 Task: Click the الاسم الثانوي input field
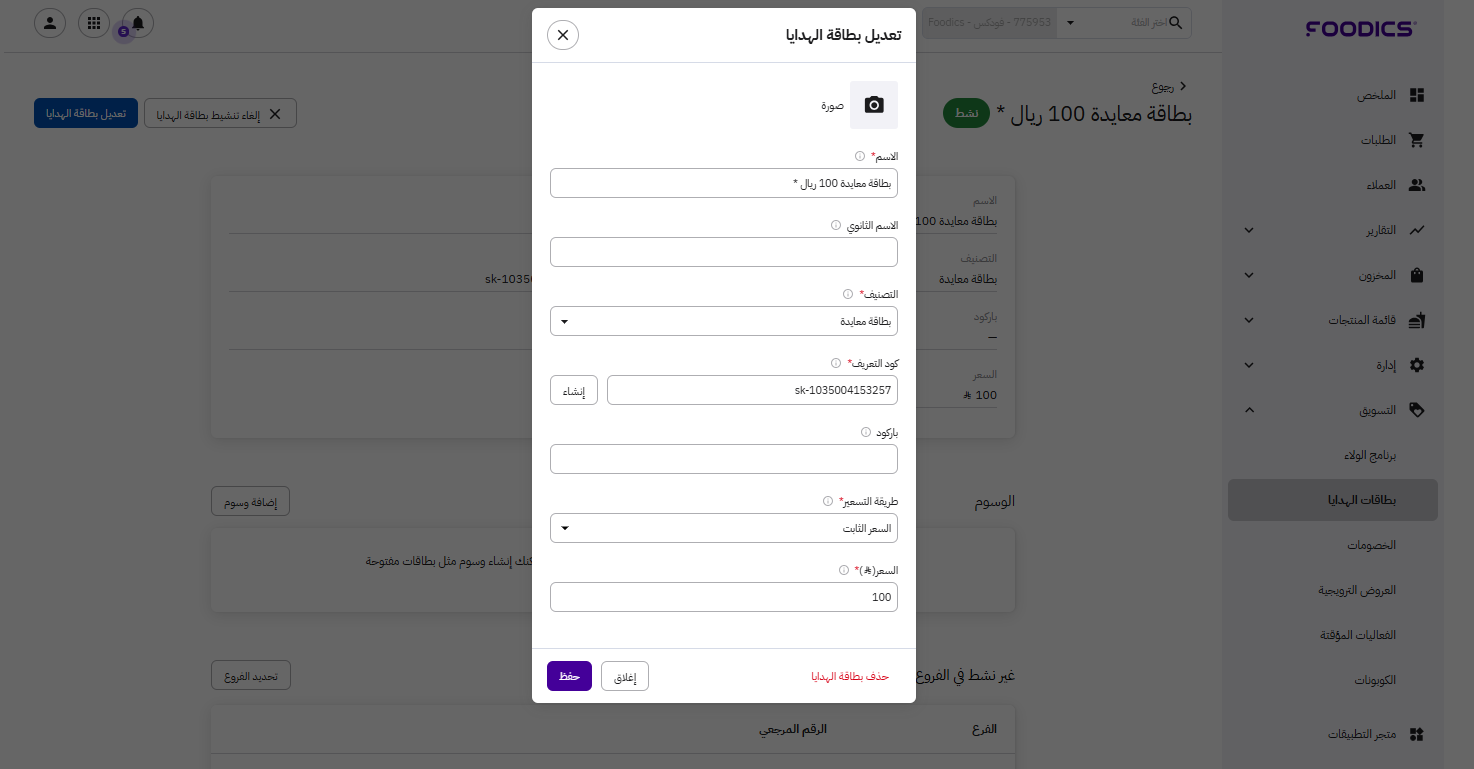click(x=724, y=252)
